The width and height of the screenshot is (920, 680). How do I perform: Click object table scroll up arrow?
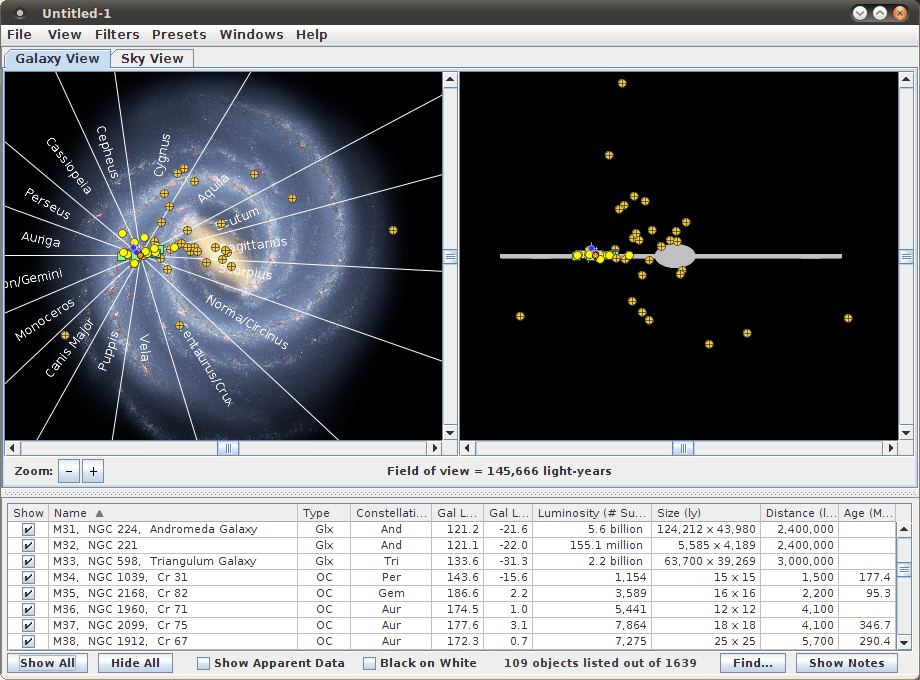click(x=904, y=529)
